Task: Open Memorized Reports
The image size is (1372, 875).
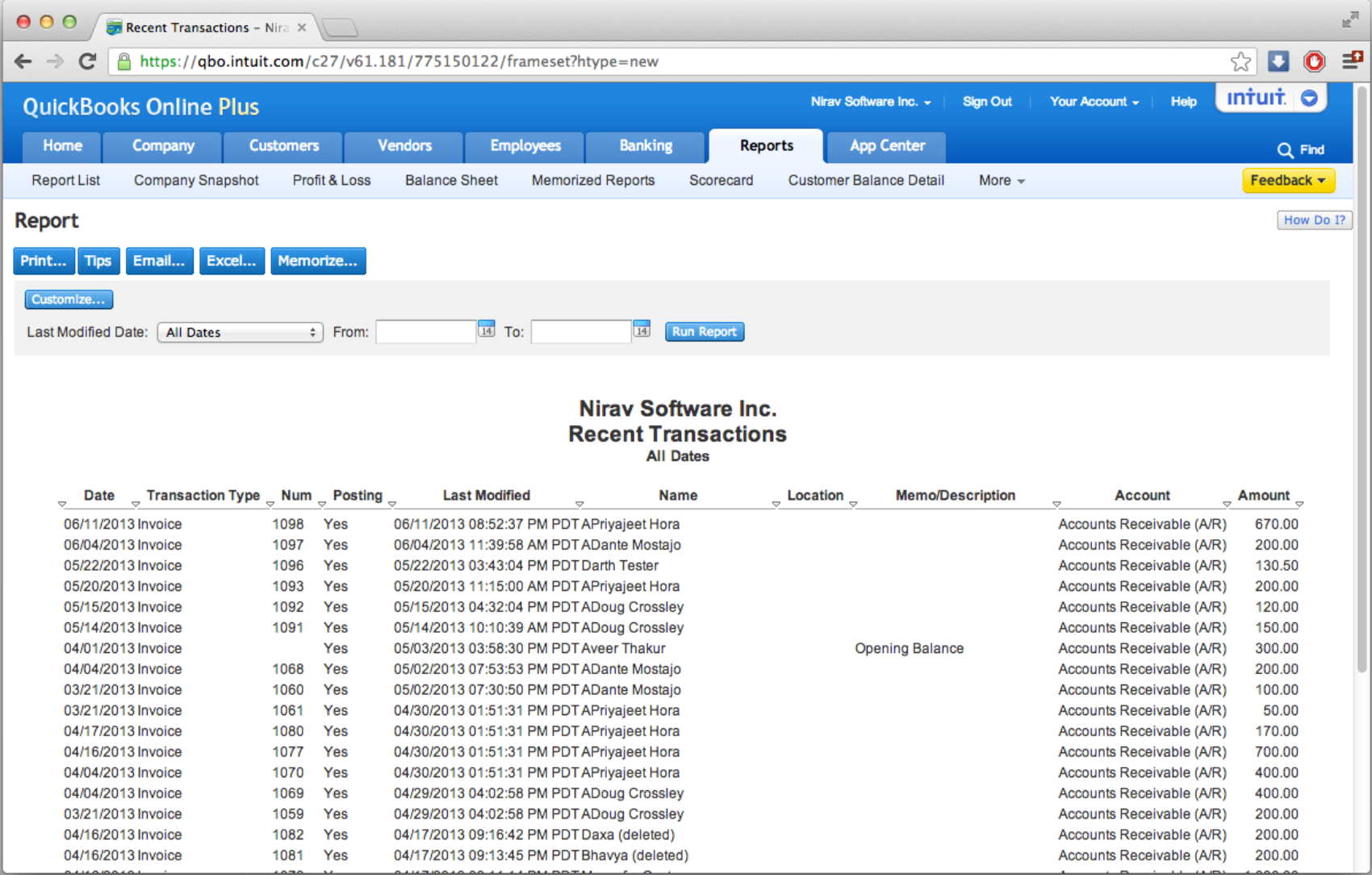Action: 593,181
